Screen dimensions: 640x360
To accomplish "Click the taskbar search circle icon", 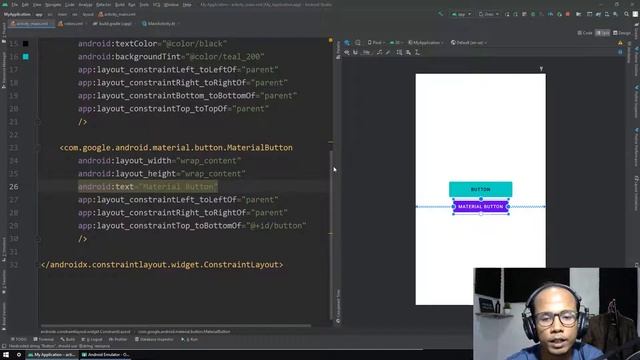I will 19,355.
